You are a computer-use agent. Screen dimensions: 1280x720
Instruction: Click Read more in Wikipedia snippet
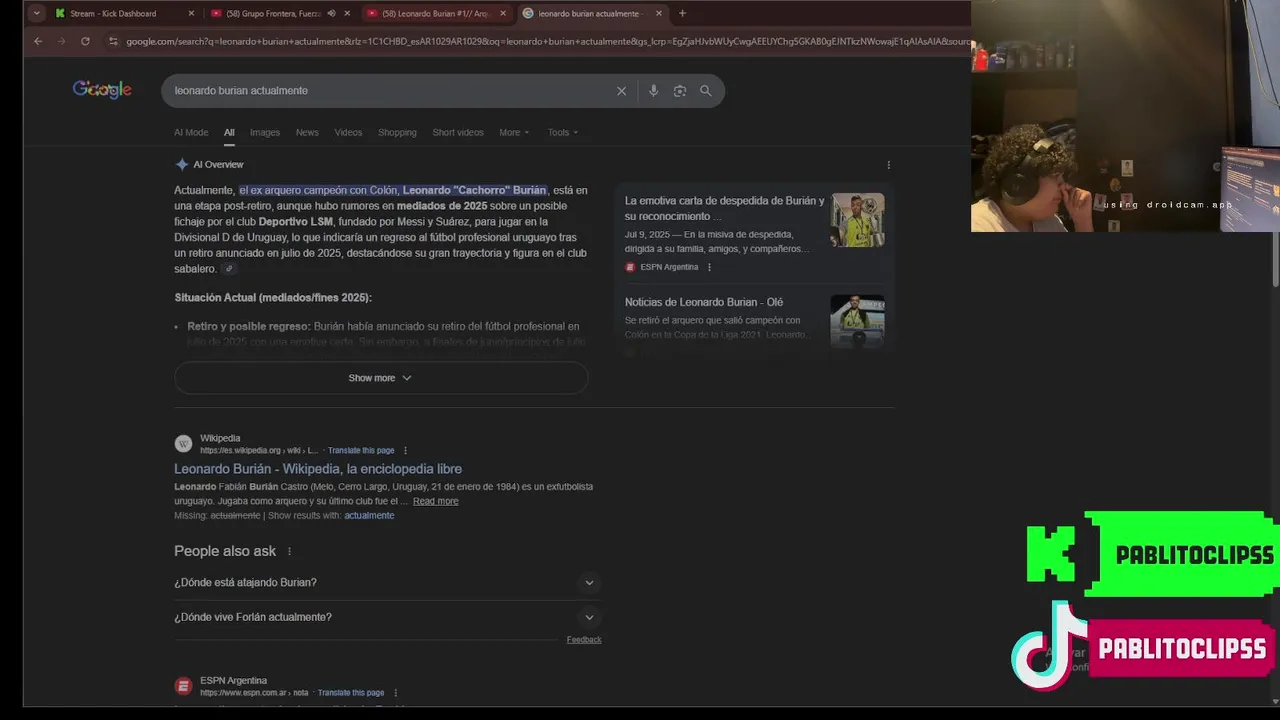point(435,501)
